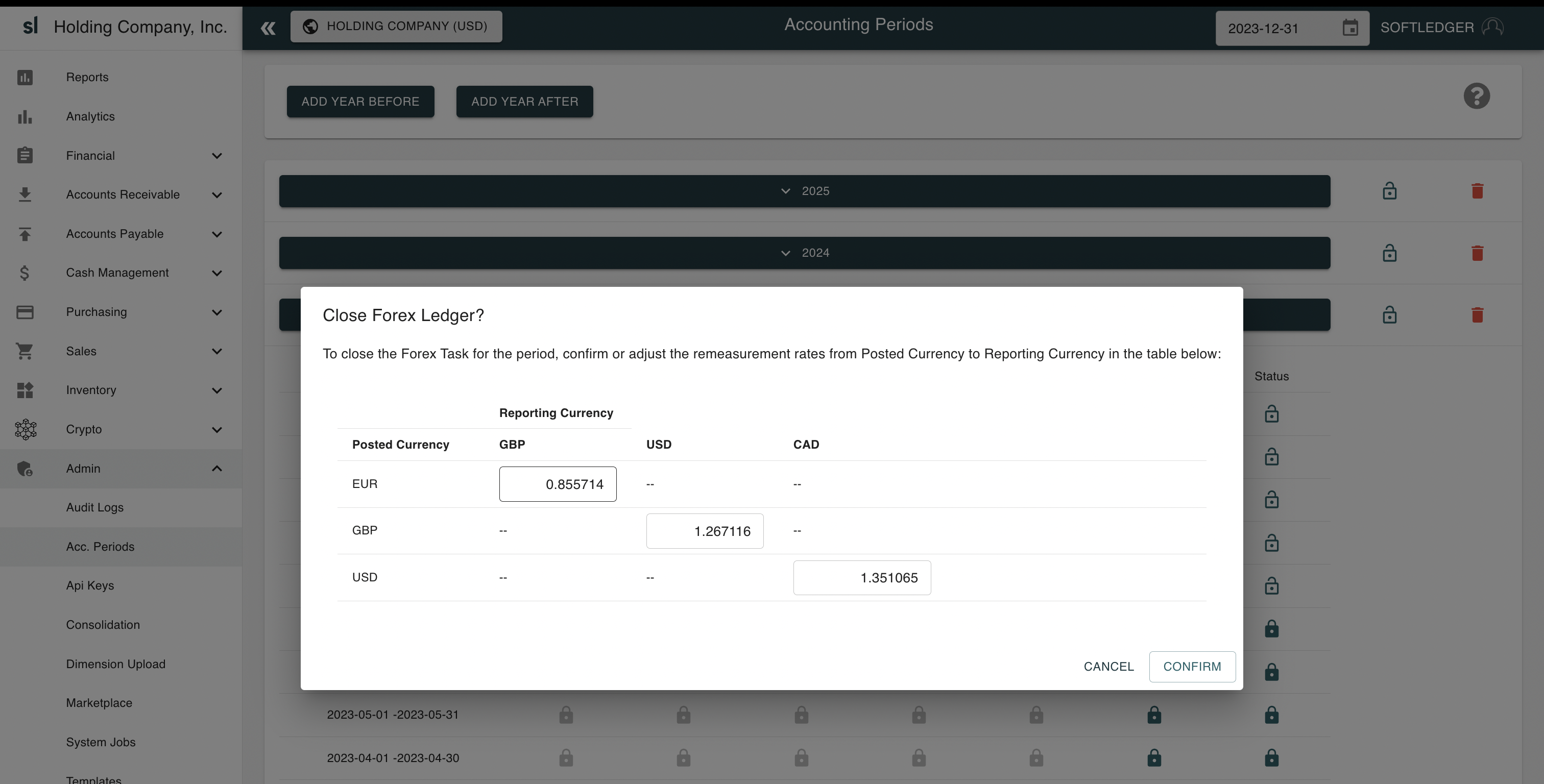The width and height of the screenshot is (1544, 784).
Task: Collapse the Admin section chevron
Action: (217, 469)
